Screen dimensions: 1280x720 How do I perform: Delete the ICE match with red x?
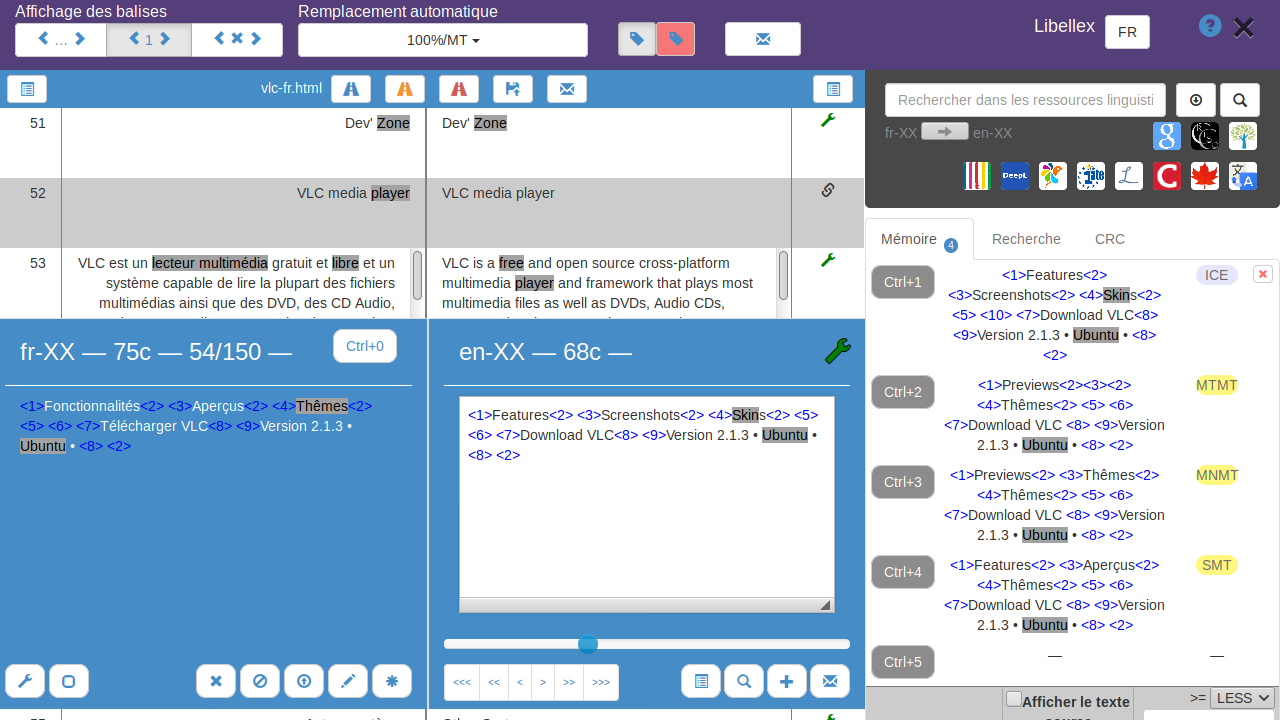[1262, 274]
